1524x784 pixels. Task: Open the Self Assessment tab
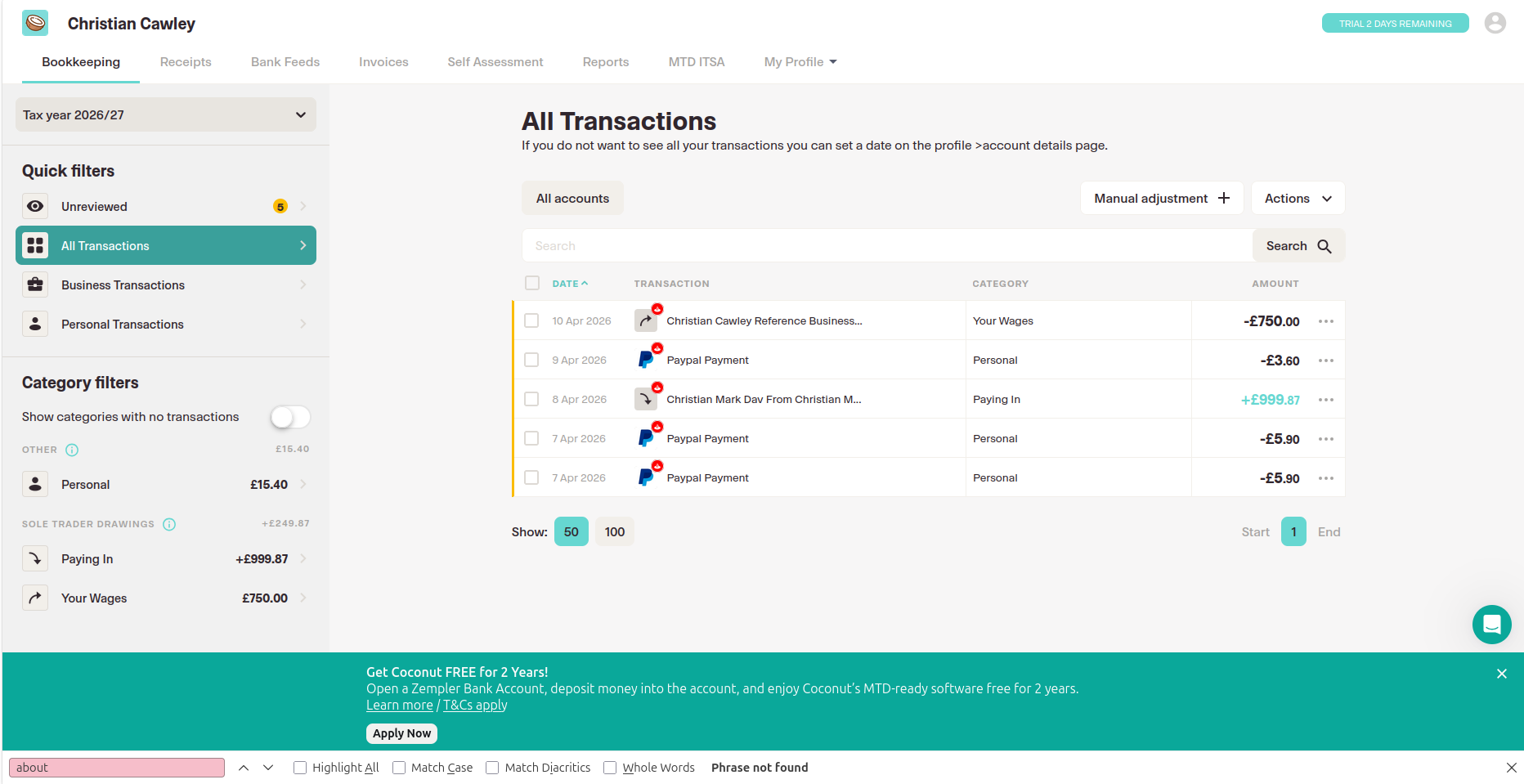click(495, 61)
